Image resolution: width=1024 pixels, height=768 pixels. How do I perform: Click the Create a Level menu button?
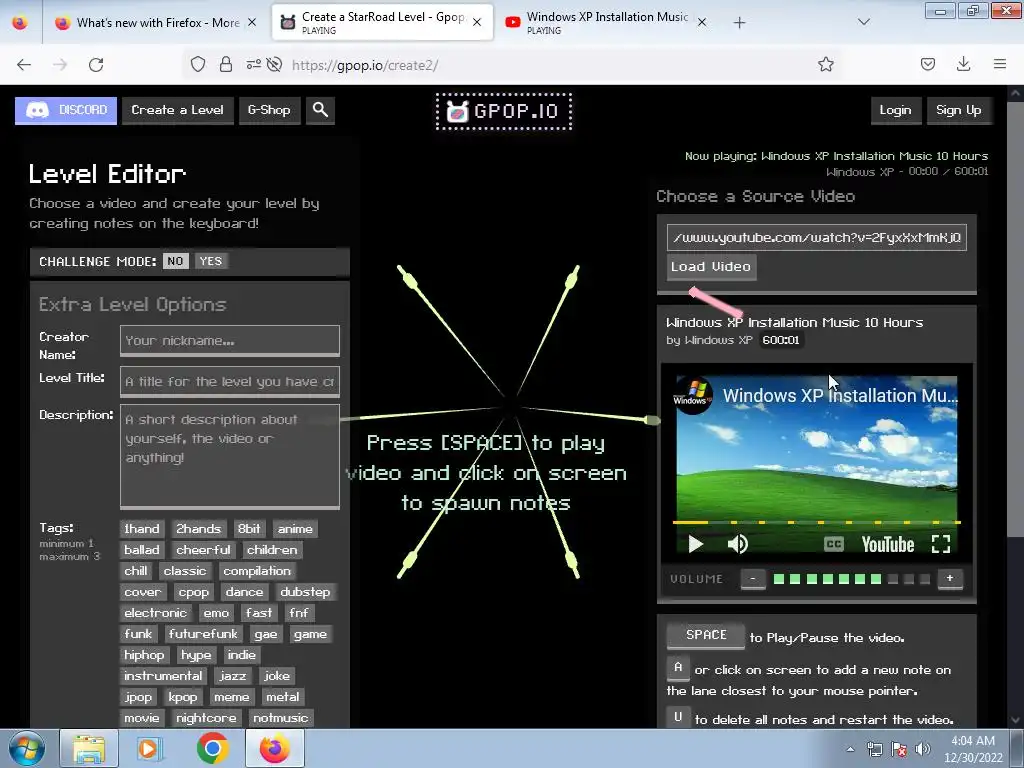click(177, 110)
